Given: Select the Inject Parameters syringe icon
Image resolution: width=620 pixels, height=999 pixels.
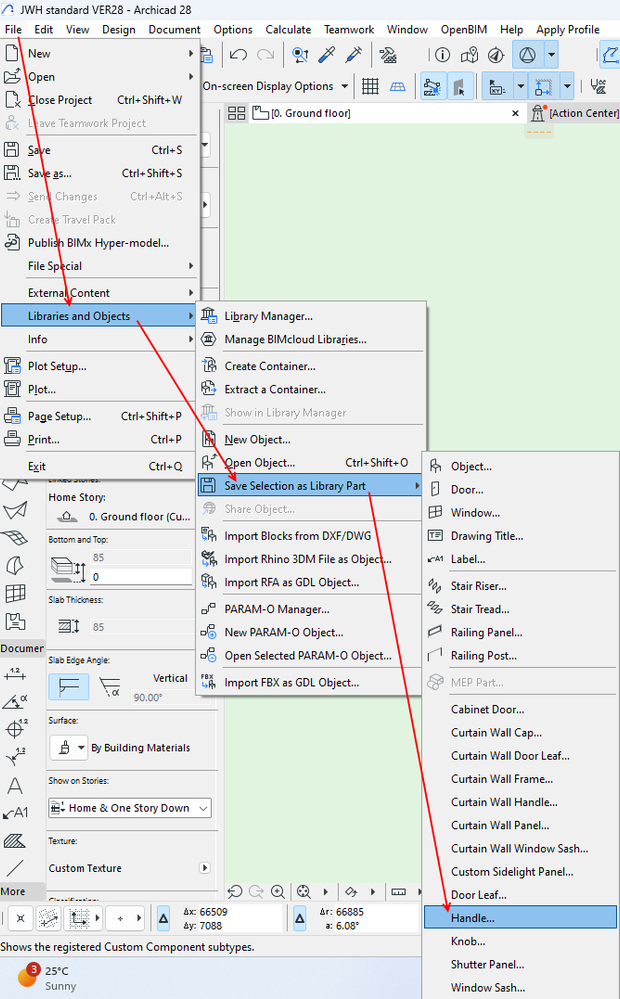Looking at the screenshot, I should tap(354, 55).
